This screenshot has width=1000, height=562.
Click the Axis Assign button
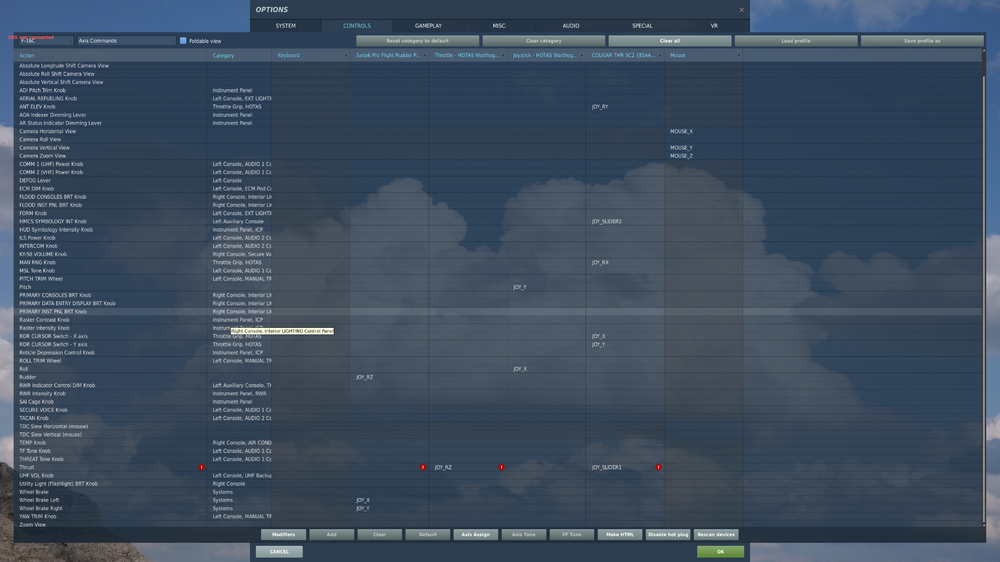point(476,535)
